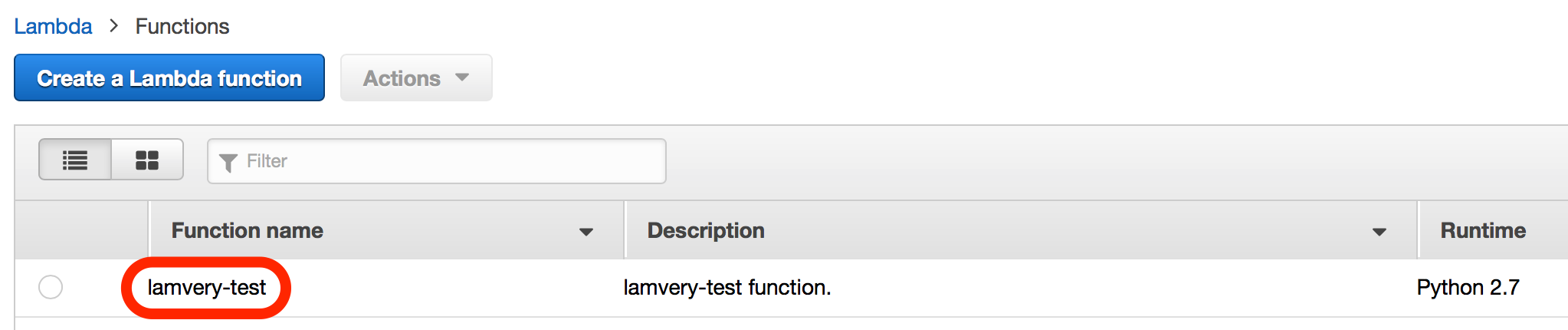Open the Actions dropdown menu
1568x330 pixels.
pos(415,78)
